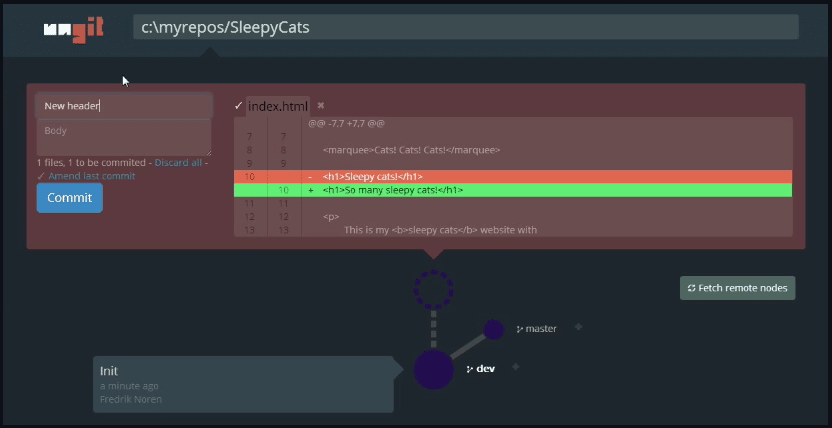Click the Discard all link
The height and width of the screenshot is (428, 832).
(x=178, y=163)
